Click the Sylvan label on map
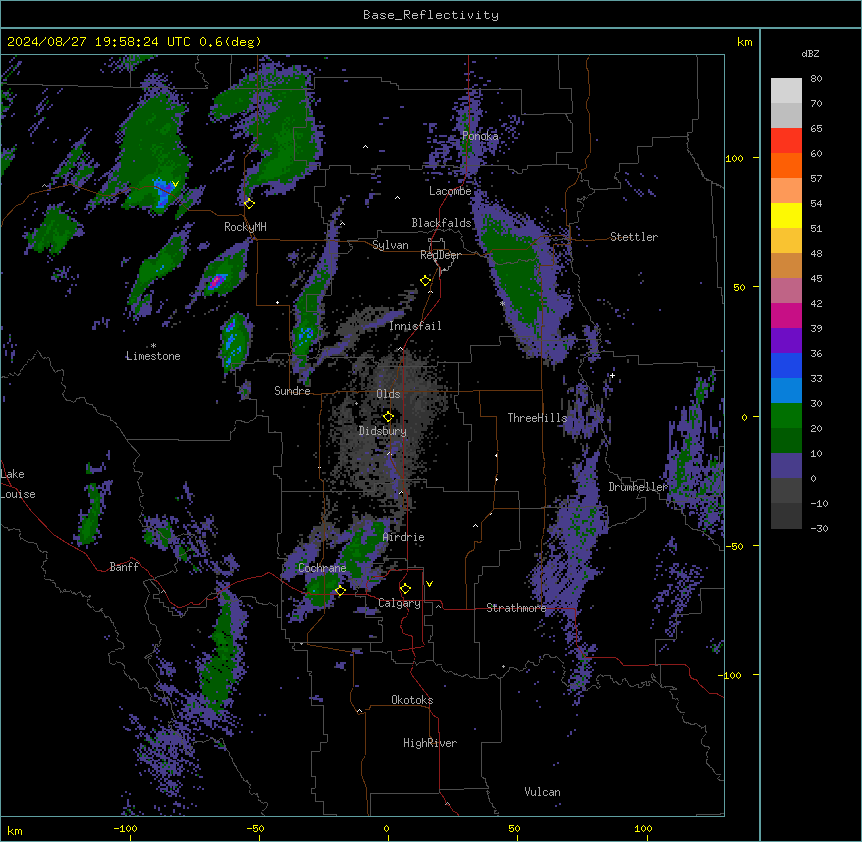This screenshot has width=862, height=842. [x=390, y=246]
